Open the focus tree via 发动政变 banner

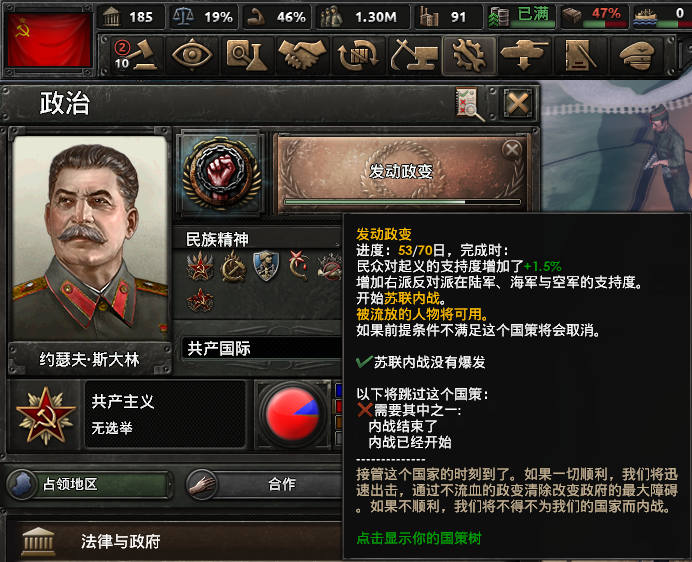(x=401, y=174)
